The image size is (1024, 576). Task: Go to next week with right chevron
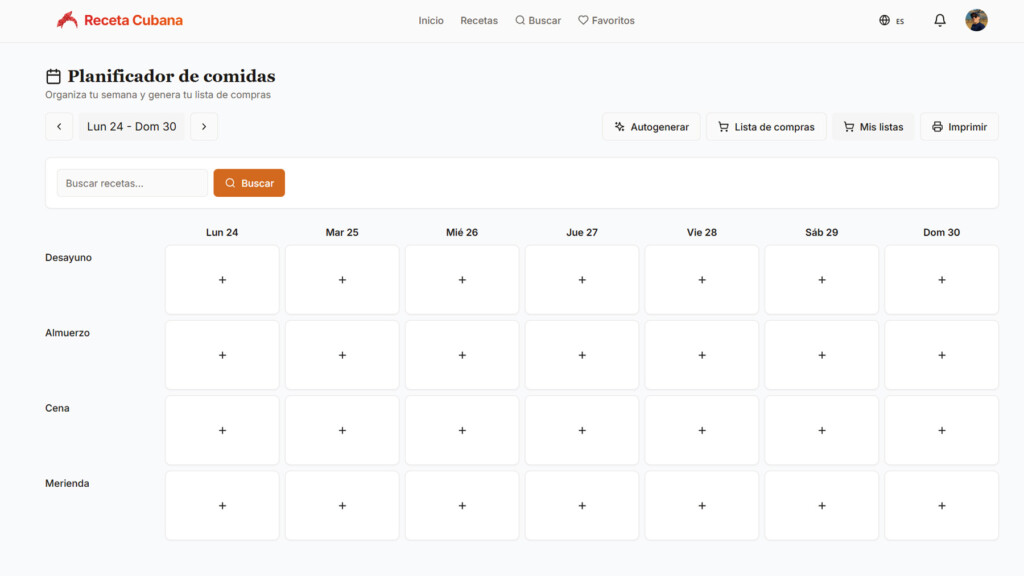[204, 126]
